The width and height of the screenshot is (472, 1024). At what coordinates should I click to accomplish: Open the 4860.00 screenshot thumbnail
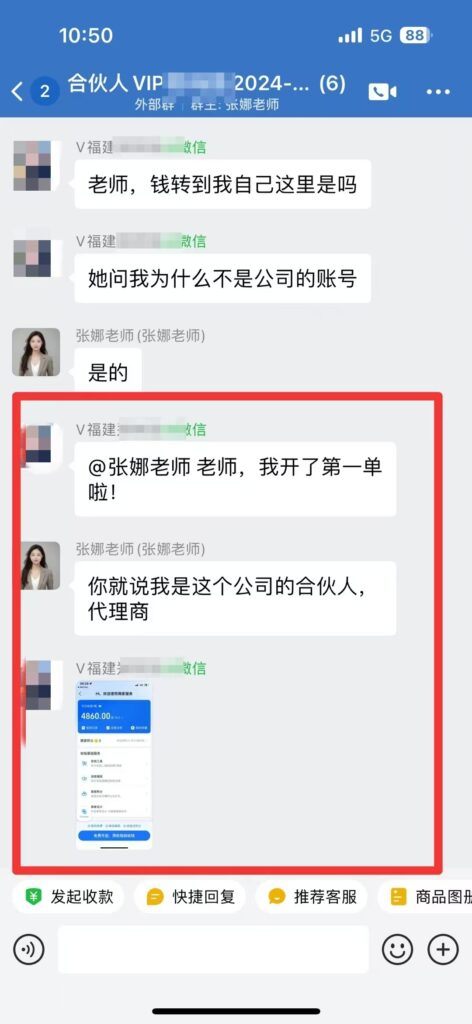point(114,765)
